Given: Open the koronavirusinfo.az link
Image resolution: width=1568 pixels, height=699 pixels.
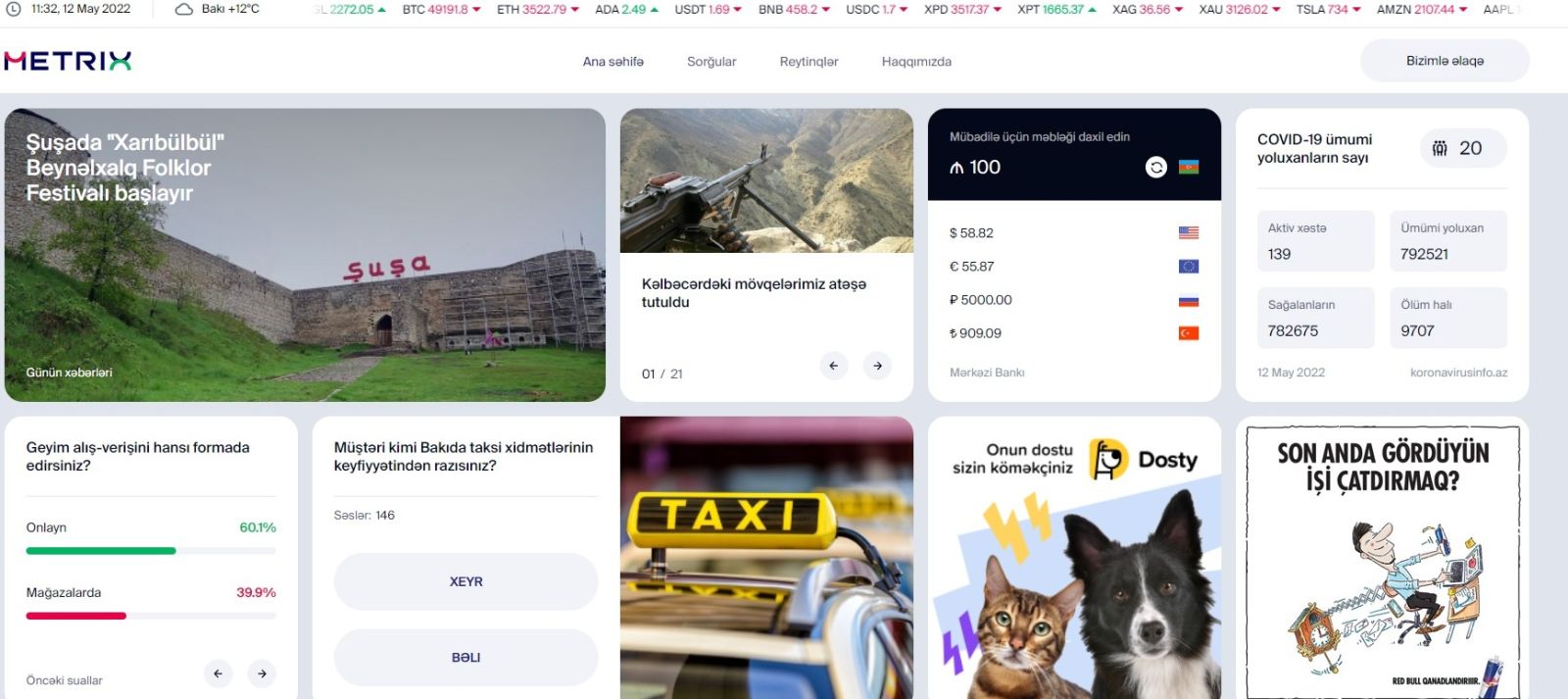Looking at the screenshot, I should 1458,373.
